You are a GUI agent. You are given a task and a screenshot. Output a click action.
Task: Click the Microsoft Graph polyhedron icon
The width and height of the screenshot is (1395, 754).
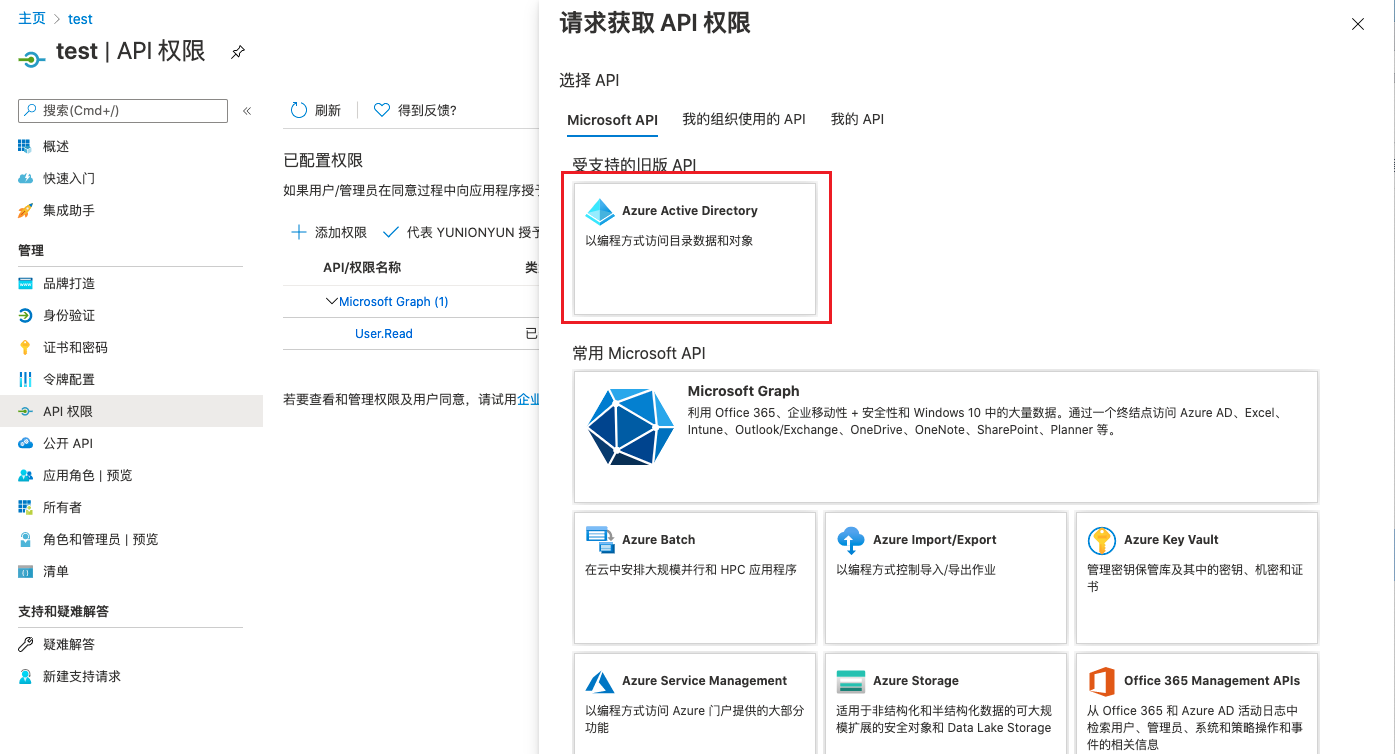click(x=629, y=427)
